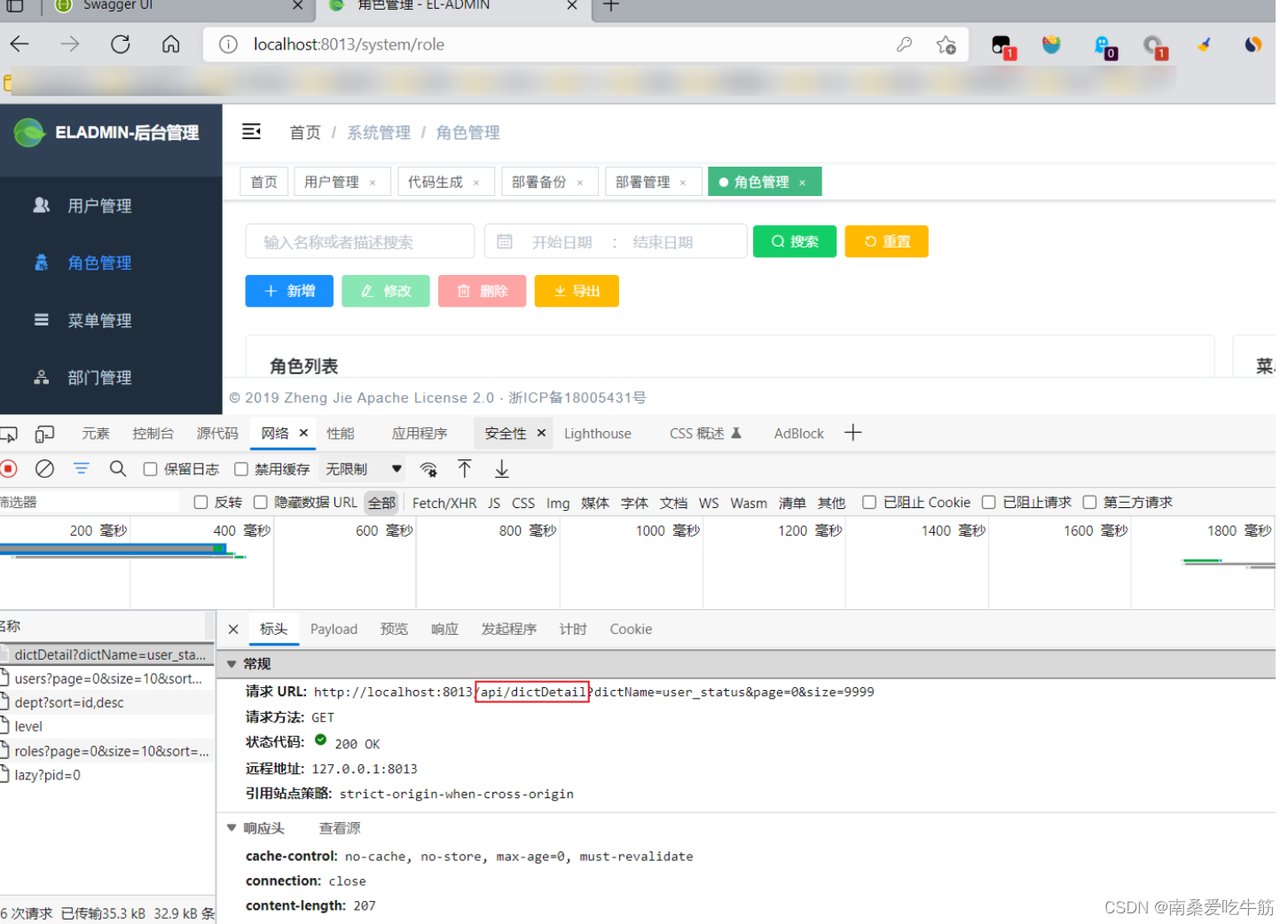Enable 保留日志 checkbox

pyautogui.click(x=151, y=469)
